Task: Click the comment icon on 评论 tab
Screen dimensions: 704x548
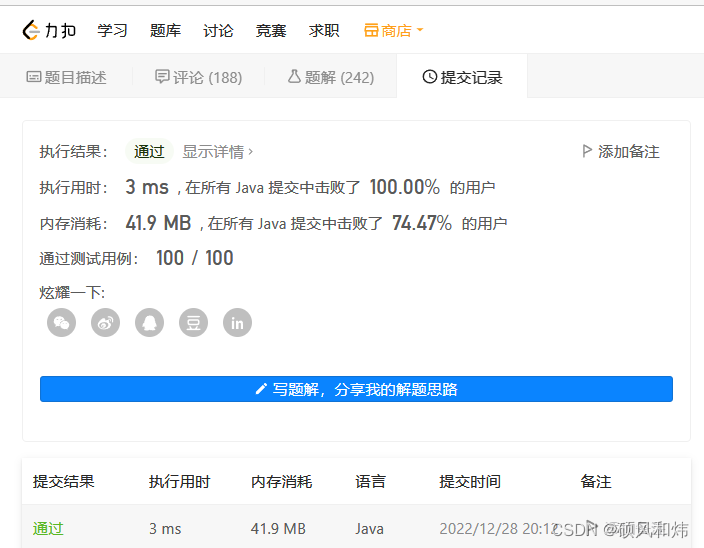Action: pyautogui.click(x=162, y=76)
